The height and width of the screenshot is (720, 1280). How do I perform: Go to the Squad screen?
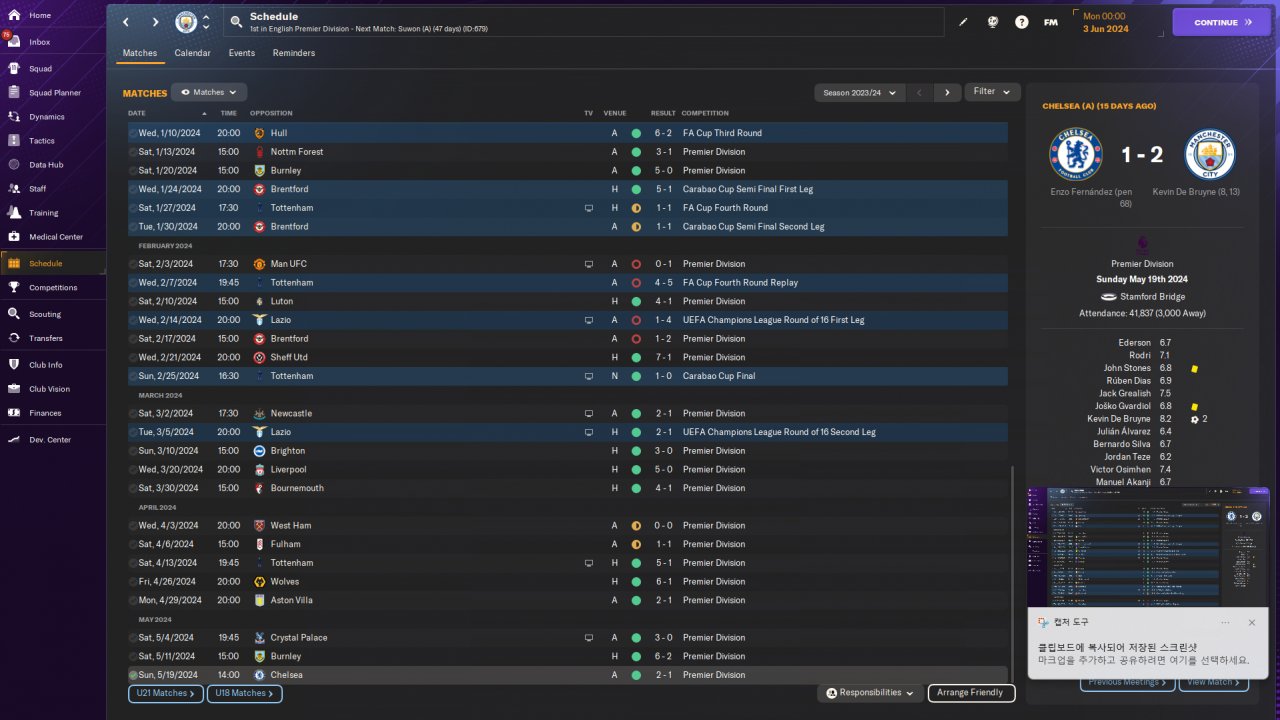40,69
